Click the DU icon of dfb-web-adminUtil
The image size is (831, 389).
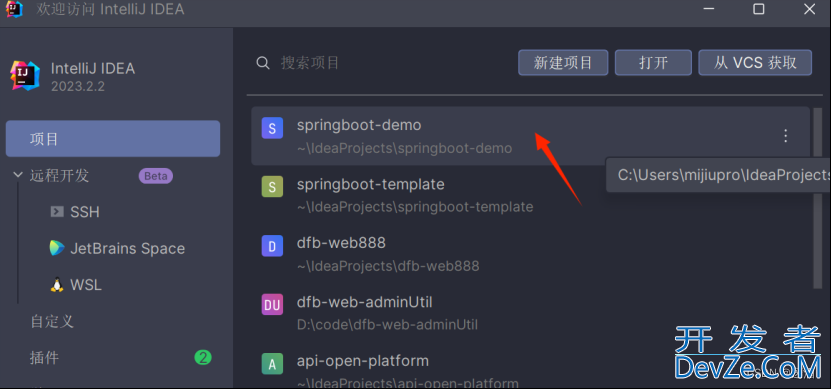272,305
